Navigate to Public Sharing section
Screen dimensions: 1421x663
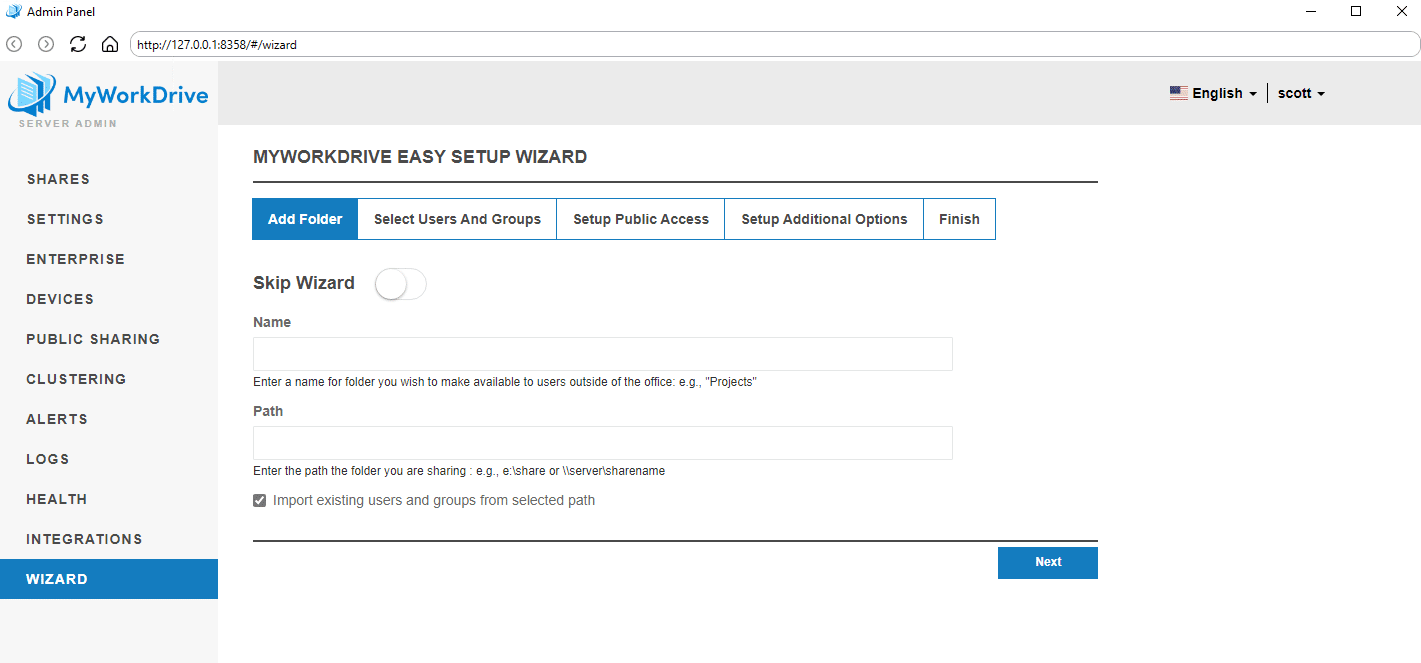coord(93,339)
